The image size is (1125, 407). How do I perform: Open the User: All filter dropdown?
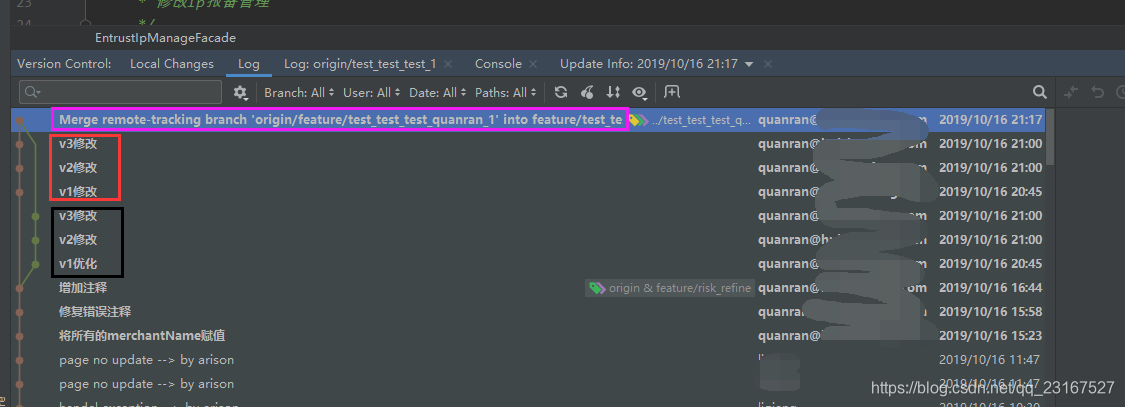(372, 93)
